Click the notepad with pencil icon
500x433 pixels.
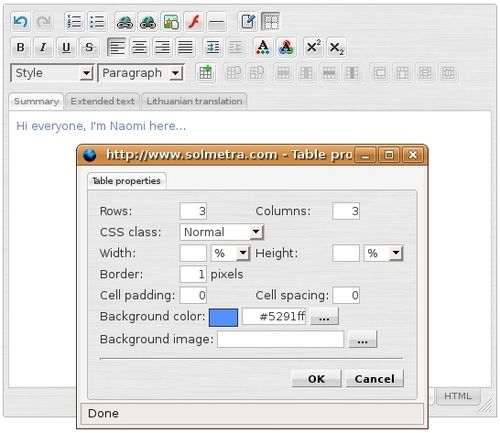coord(248,22)
